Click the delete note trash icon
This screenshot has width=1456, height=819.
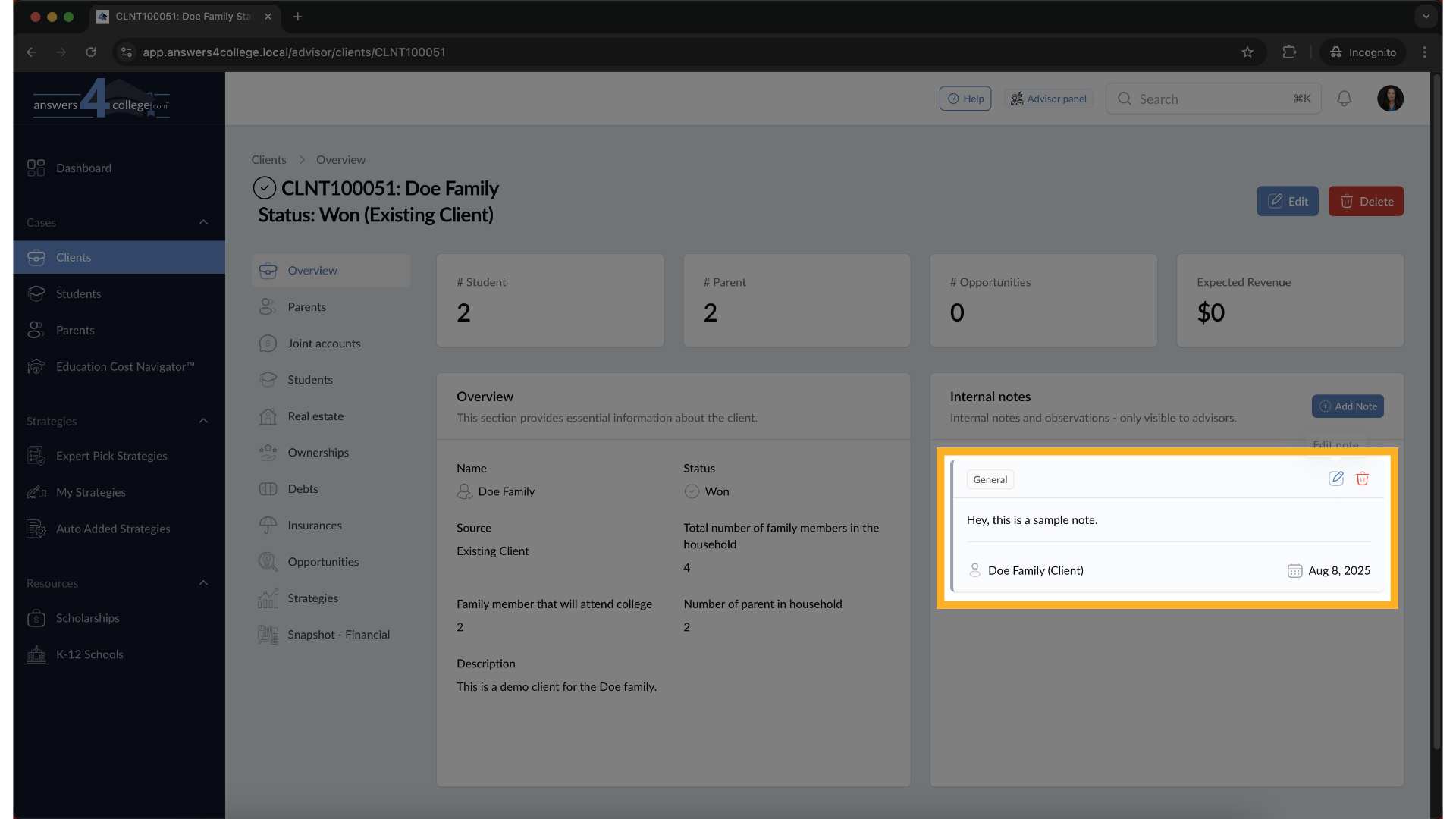point(1363,479)
